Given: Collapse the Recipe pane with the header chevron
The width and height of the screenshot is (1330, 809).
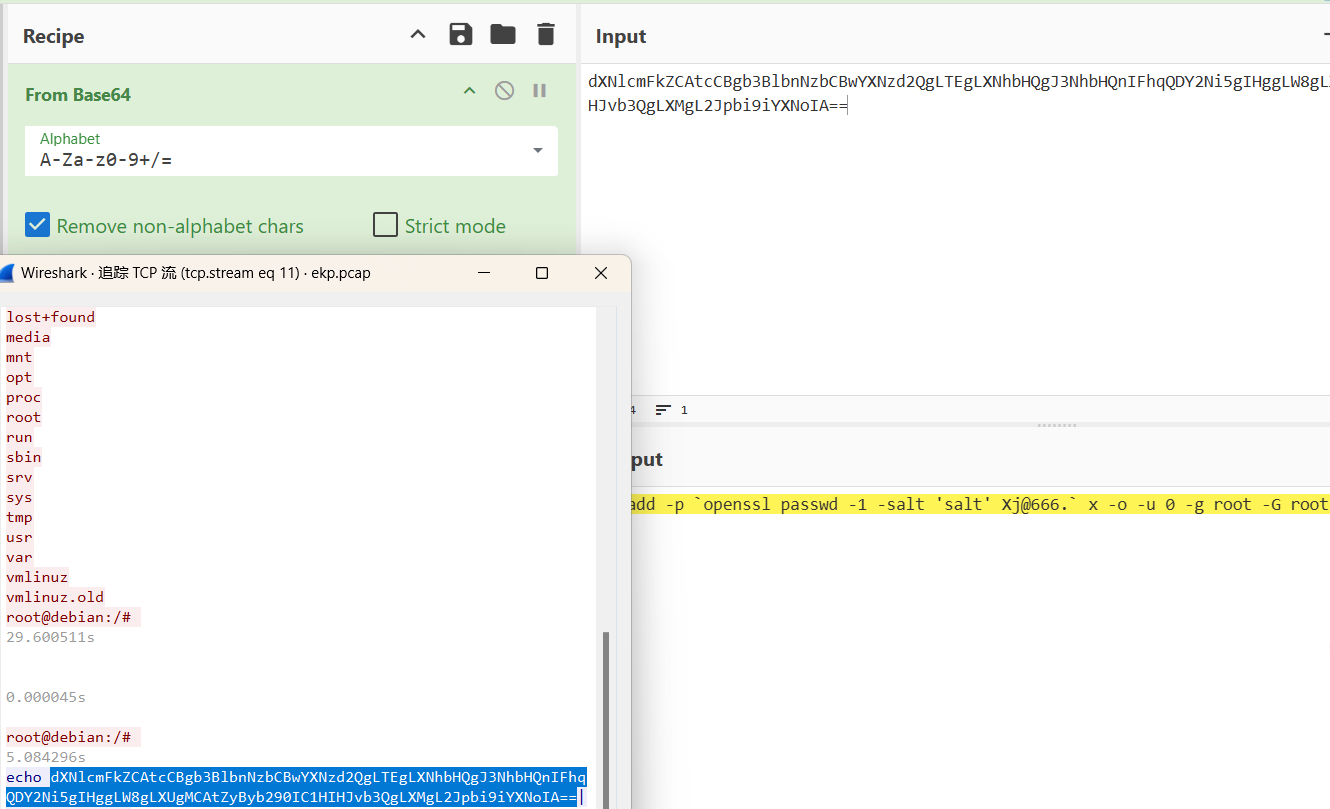Looking at the screenshot, I should pyautogui.click(x=418, y=35).
